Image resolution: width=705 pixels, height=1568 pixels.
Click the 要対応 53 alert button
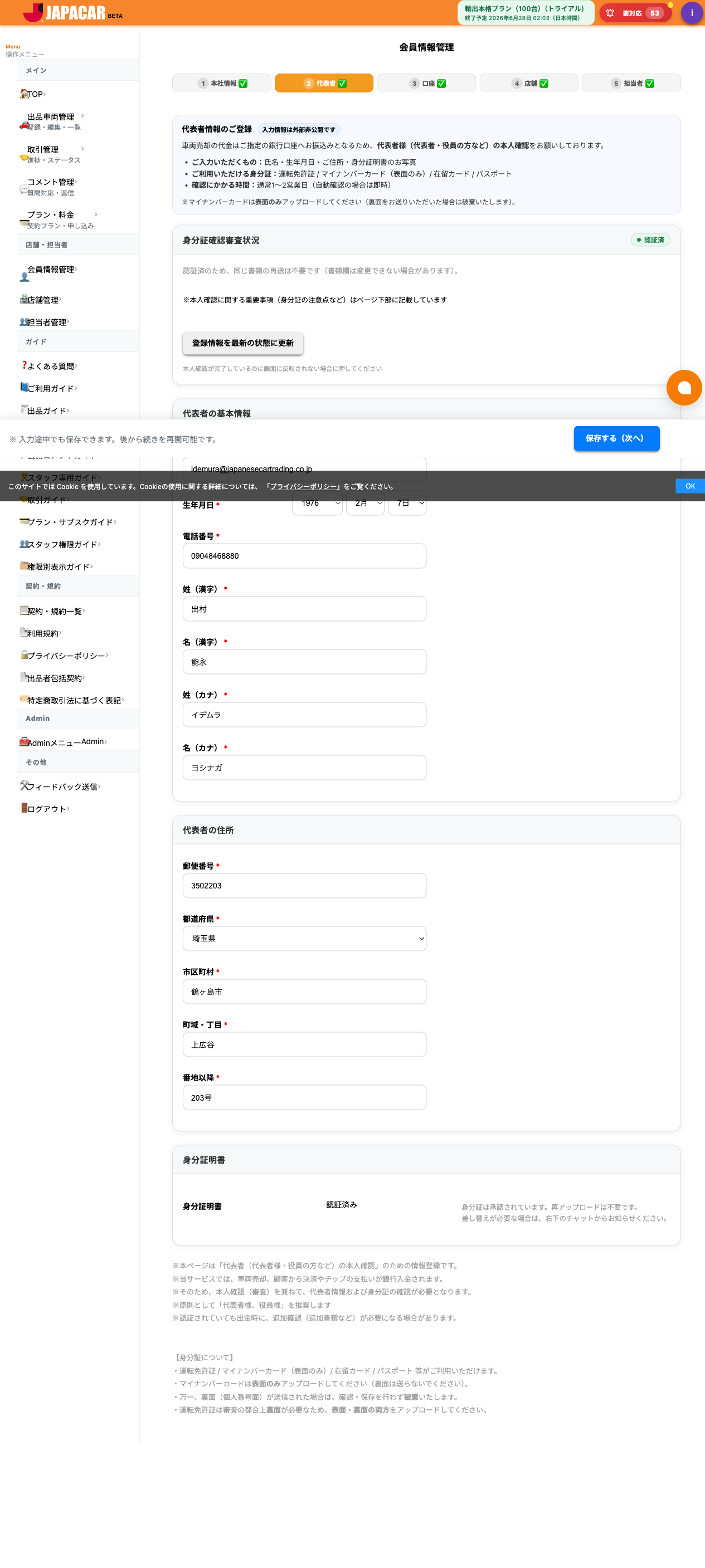pos(635,13)
